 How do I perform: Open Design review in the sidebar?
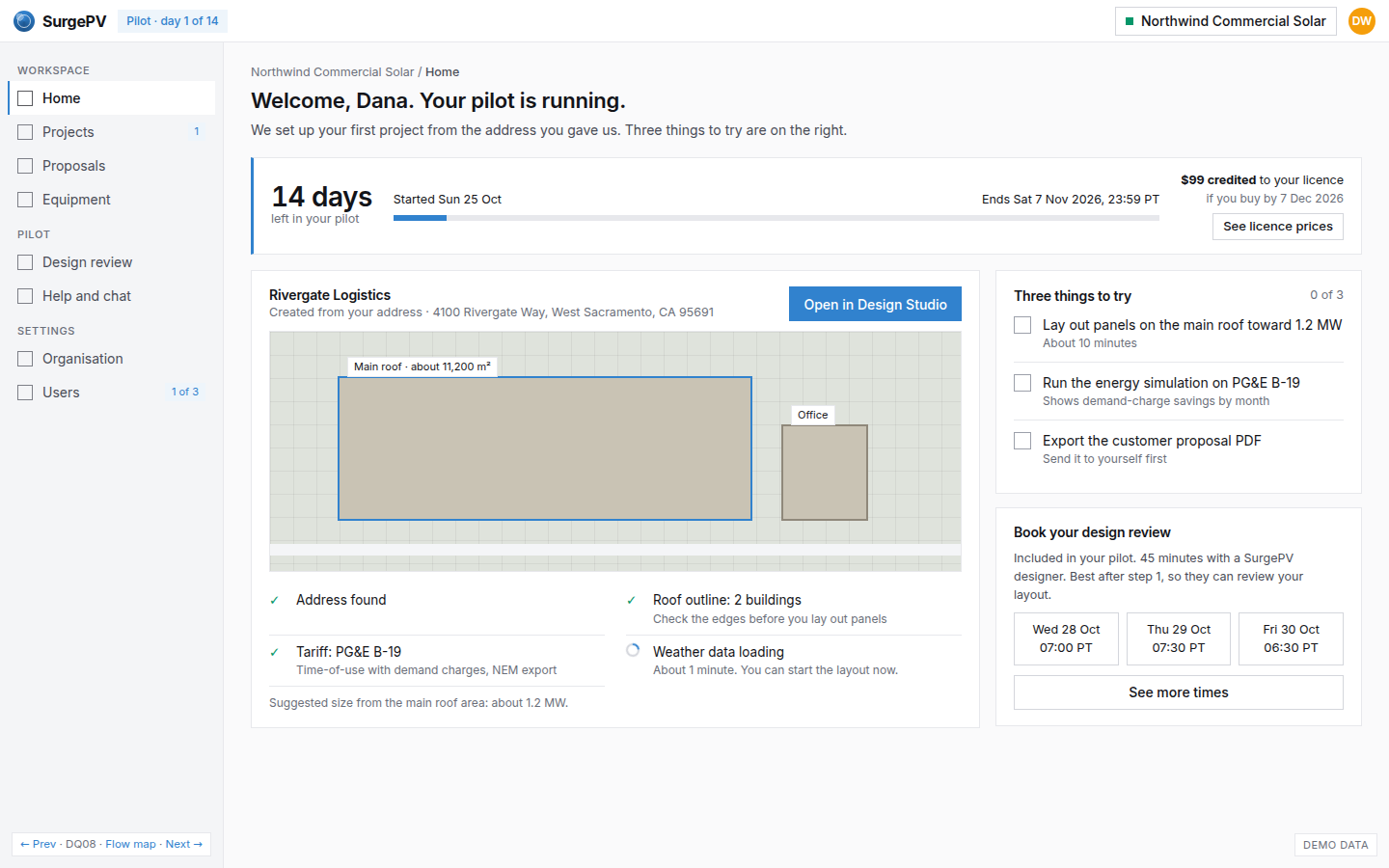pyautogui.click(x=112, y=262)
